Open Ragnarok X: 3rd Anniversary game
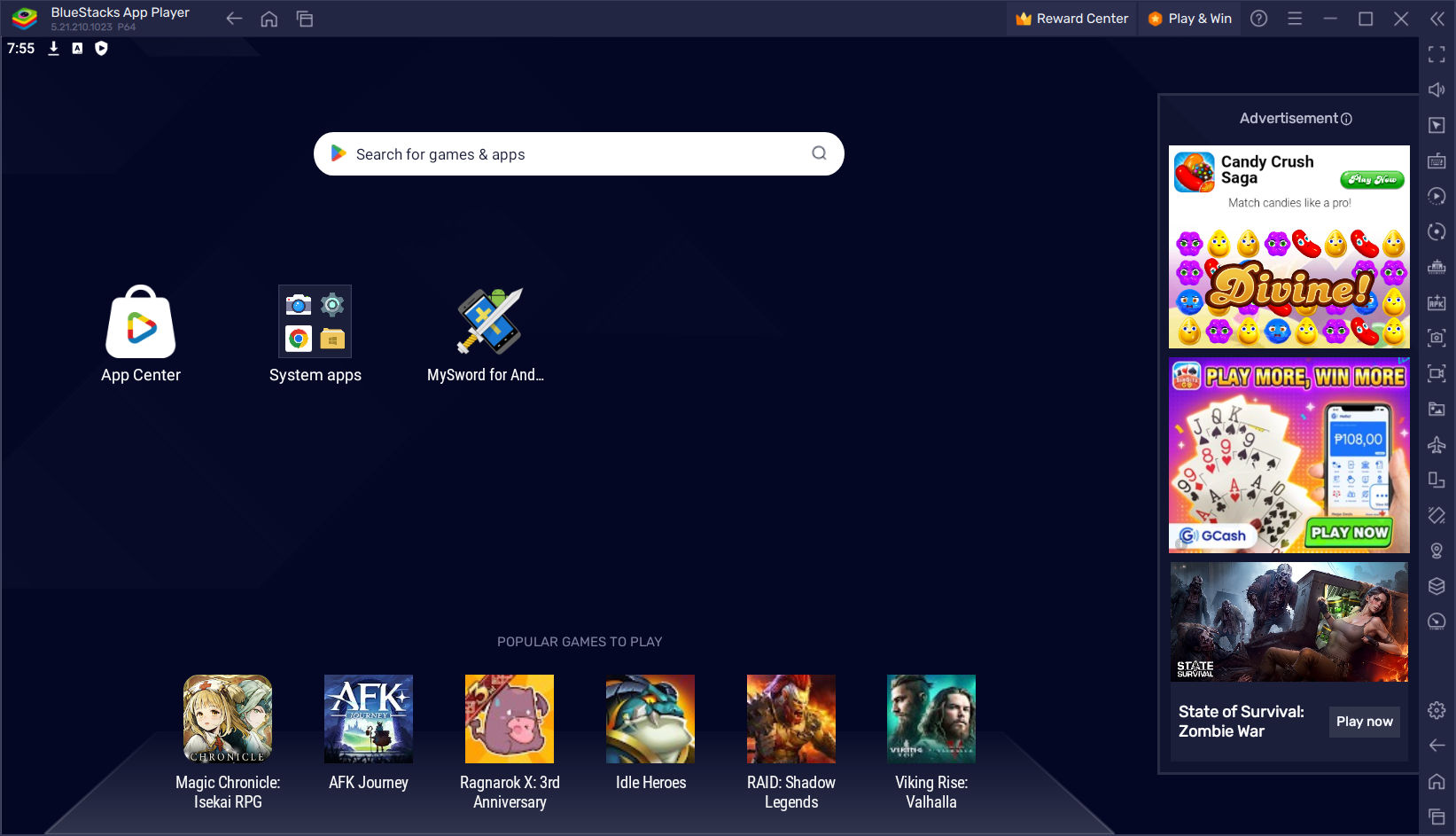The width and height of the screenshot is (1456, 836). click(510, 743)
